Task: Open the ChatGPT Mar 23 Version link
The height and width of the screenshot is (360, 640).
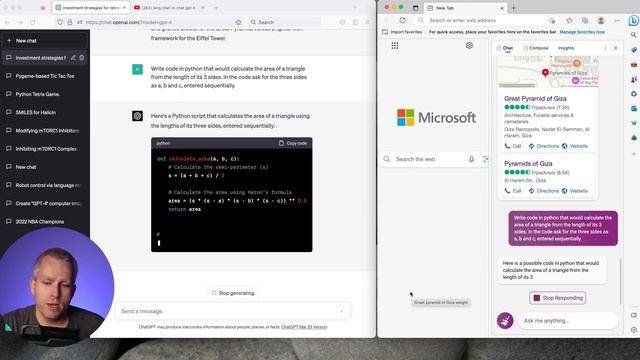Action: [x=304, y=327]
